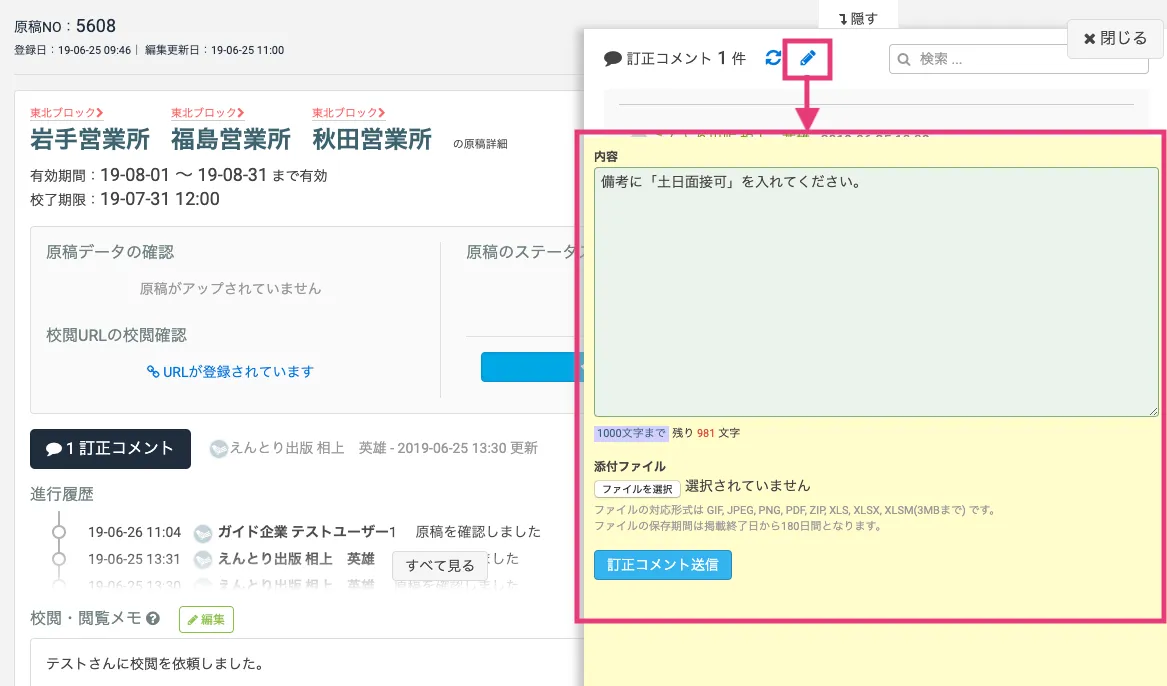Click the avatar icon beside えんとり出版 相上 英雄 13:31
1167x686 pixels.
tap(202, 560)
